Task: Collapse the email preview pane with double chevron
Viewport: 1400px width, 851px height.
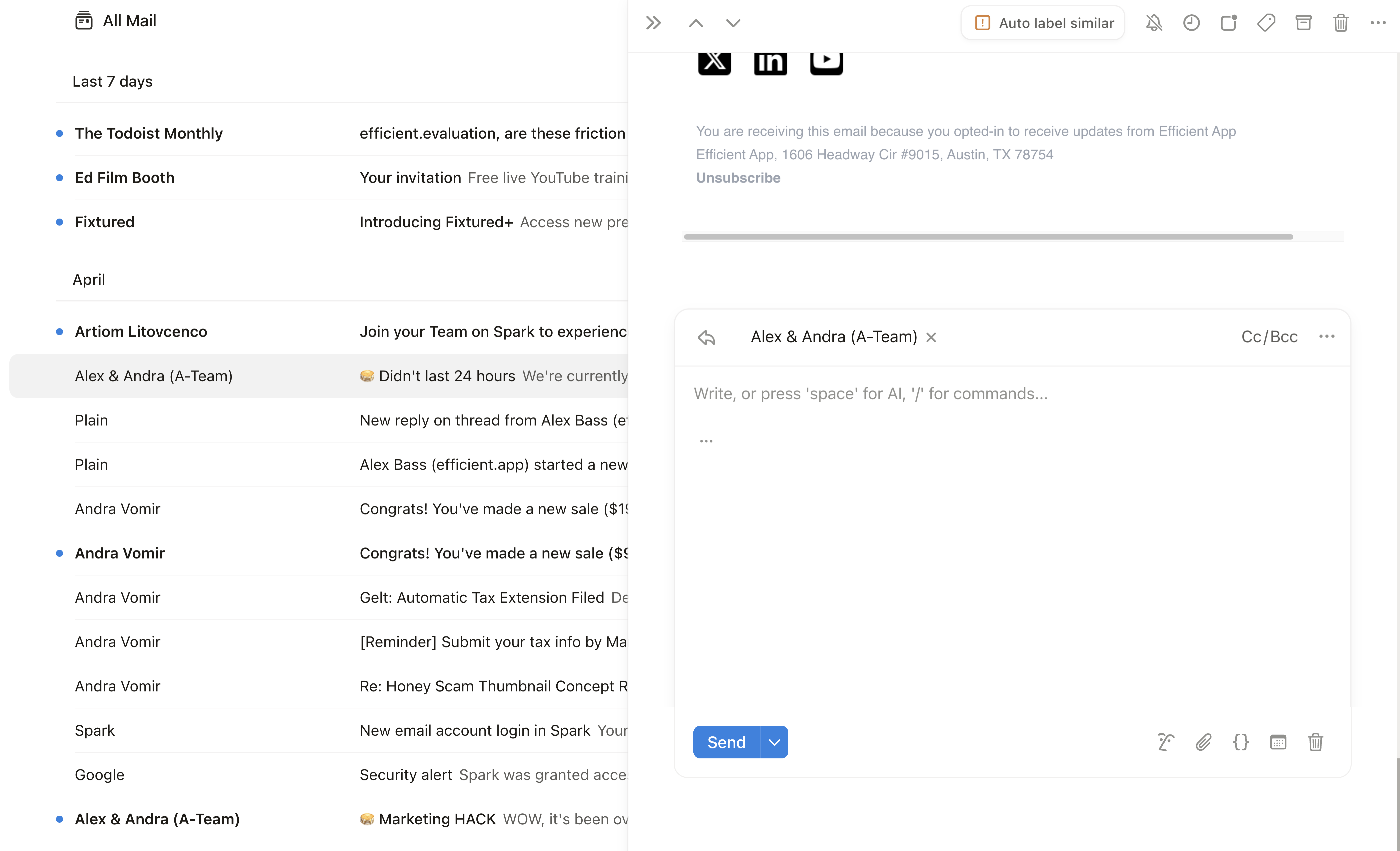Action: 653,23
